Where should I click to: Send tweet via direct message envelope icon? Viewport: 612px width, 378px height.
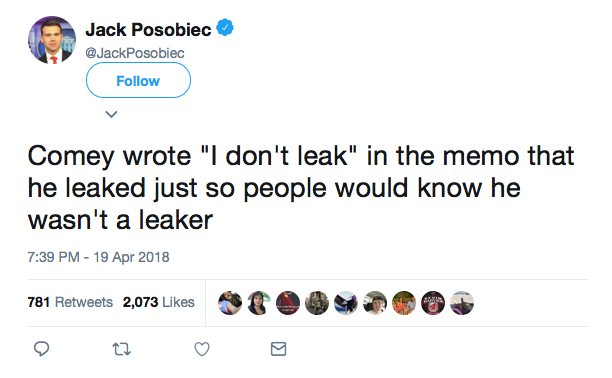click(x=278, y=349)
